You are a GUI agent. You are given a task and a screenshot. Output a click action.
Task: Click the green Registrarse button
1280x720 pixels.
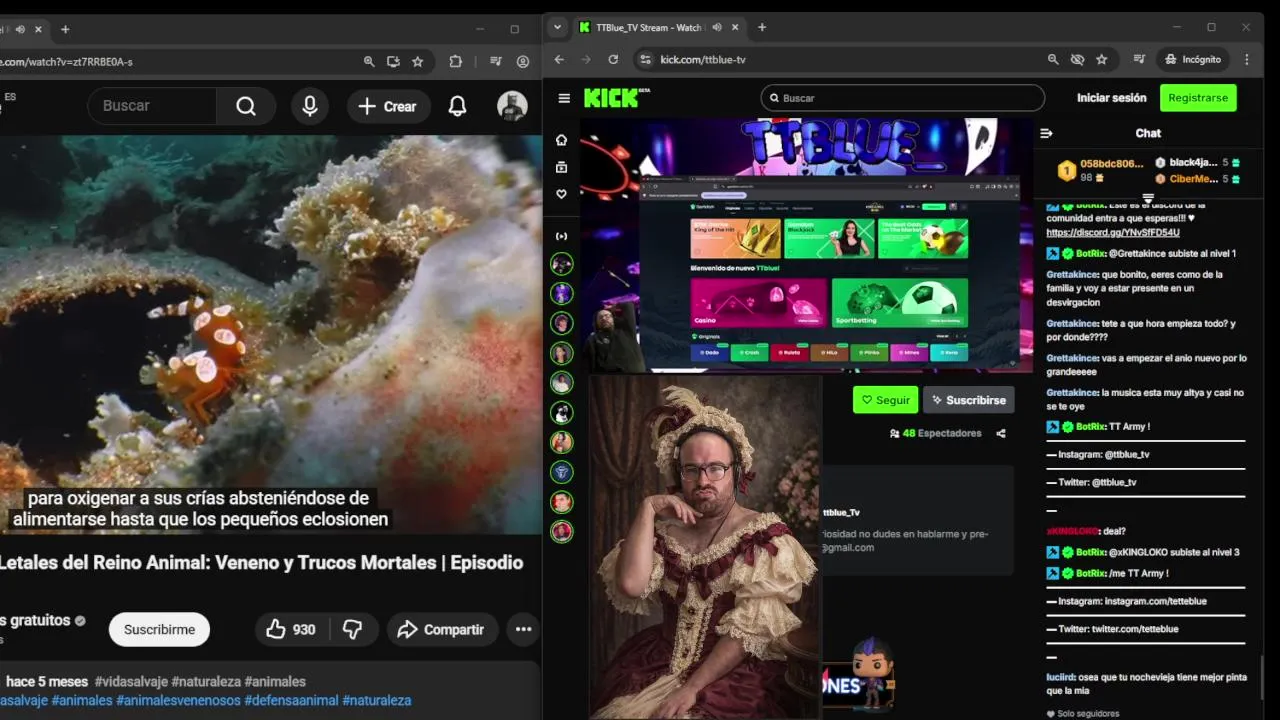coord(1198,98)
